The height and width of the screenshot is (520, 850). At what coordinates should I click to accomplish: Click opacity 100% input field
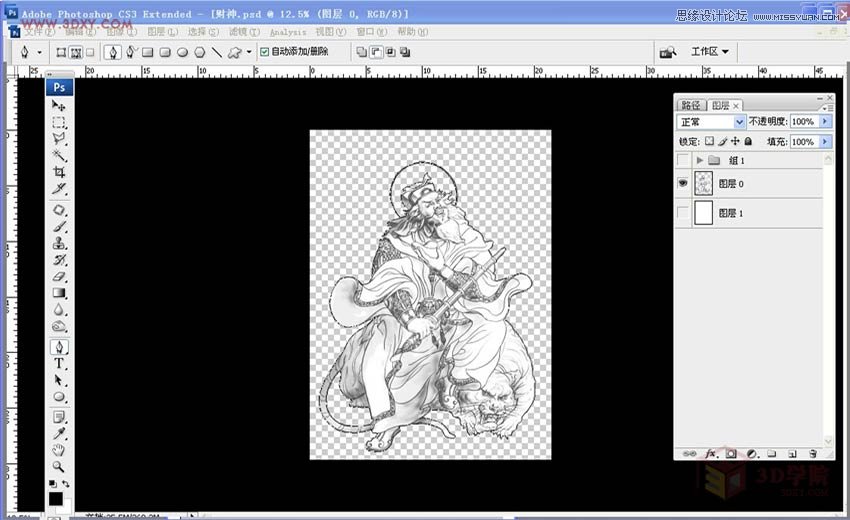(x=804, y=121)
